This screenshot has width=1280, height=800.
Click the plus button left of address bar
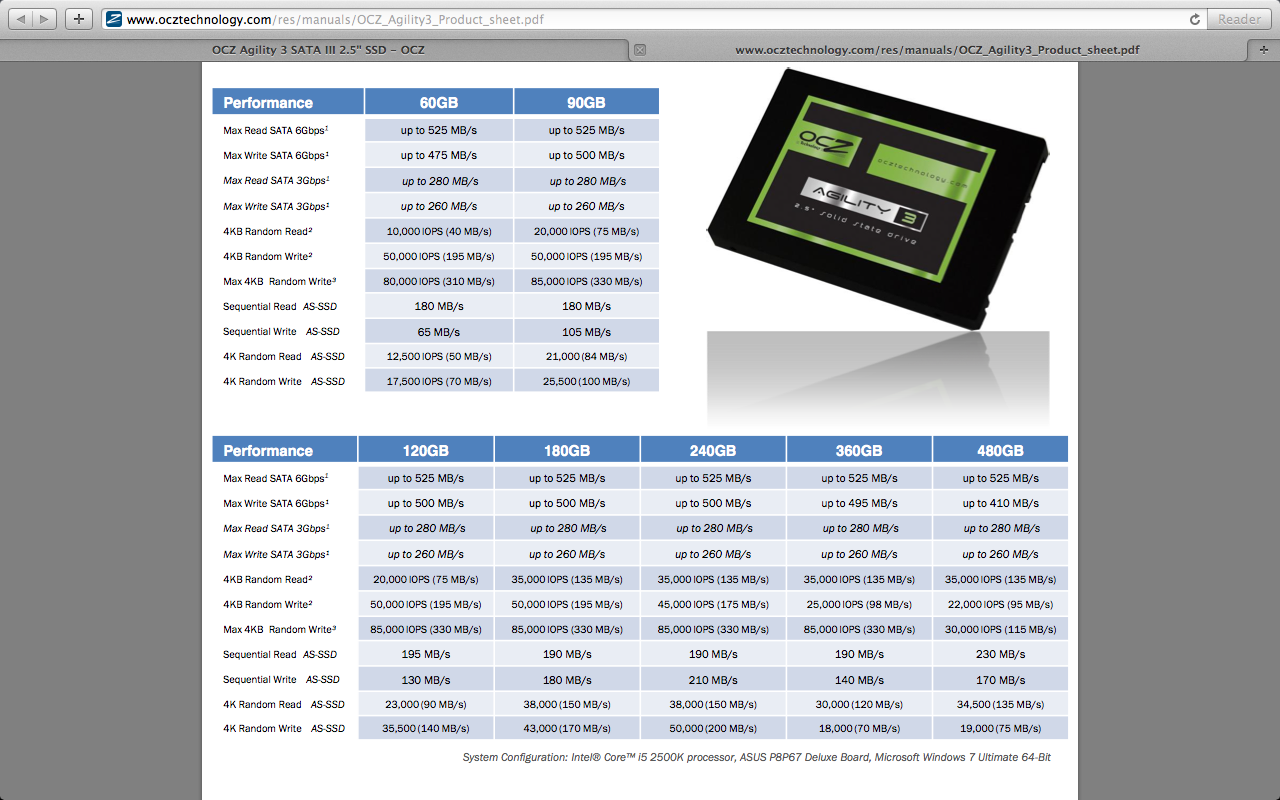tap(79, 19)
